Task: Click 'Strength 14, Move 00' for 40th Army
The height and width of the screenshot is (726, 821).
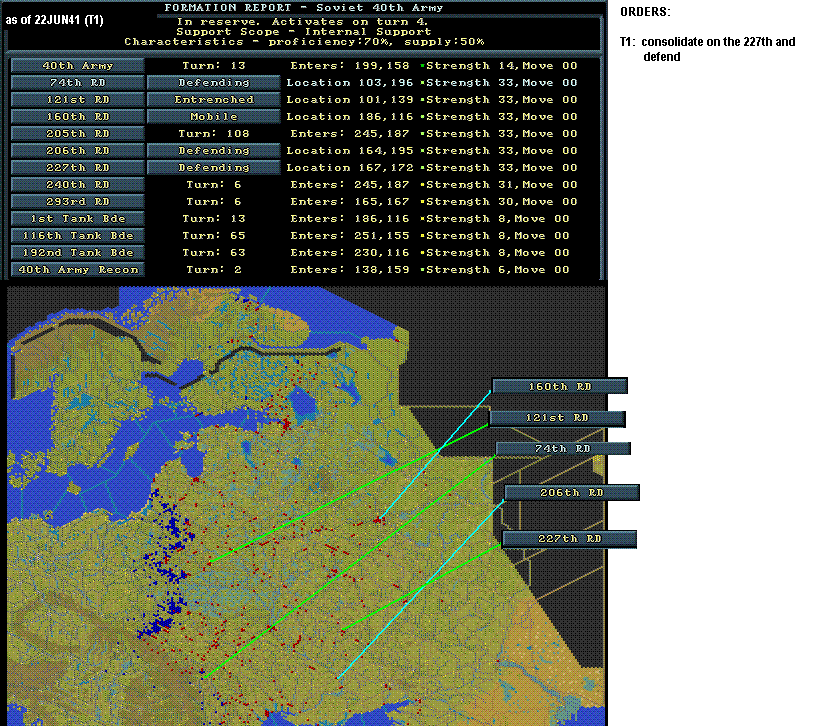Action: 502,65
